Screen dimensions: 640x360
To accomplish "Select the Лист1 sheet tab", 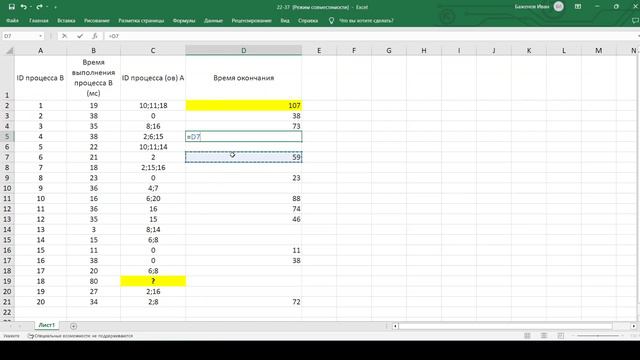I will tap(47, 325).
